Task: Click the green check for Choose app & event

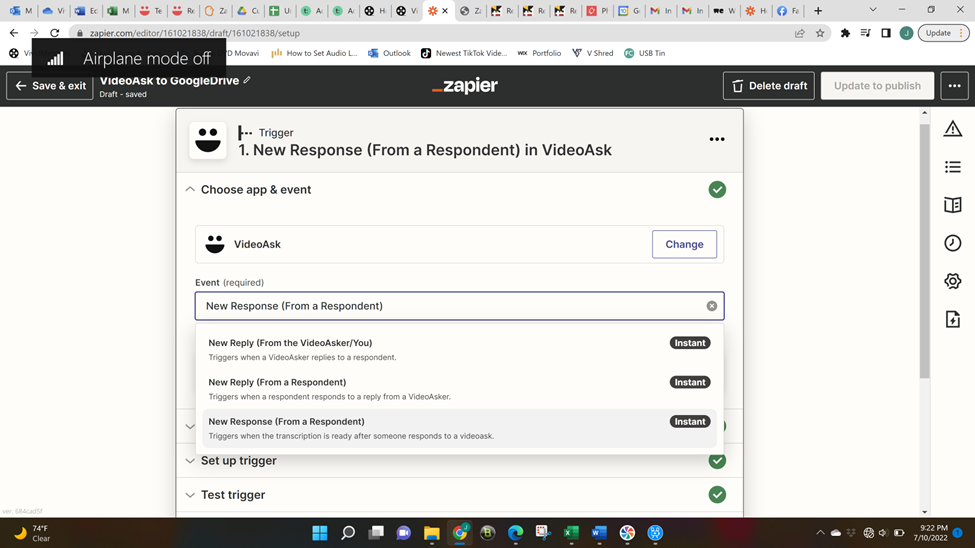Action: point(717,190)
